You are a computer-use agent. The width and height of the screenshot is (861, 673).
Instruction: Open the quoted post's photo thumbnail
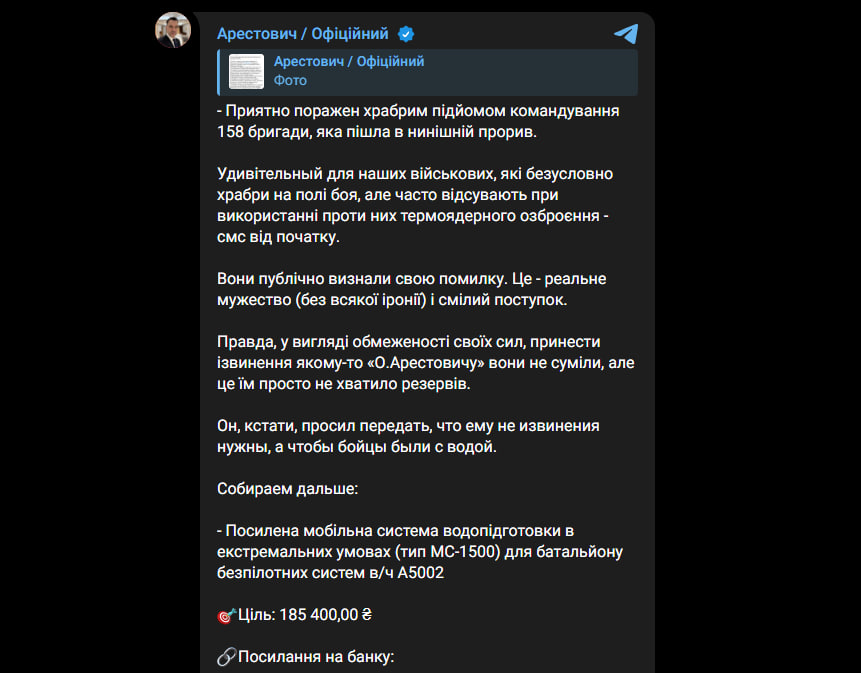point(246,71)
